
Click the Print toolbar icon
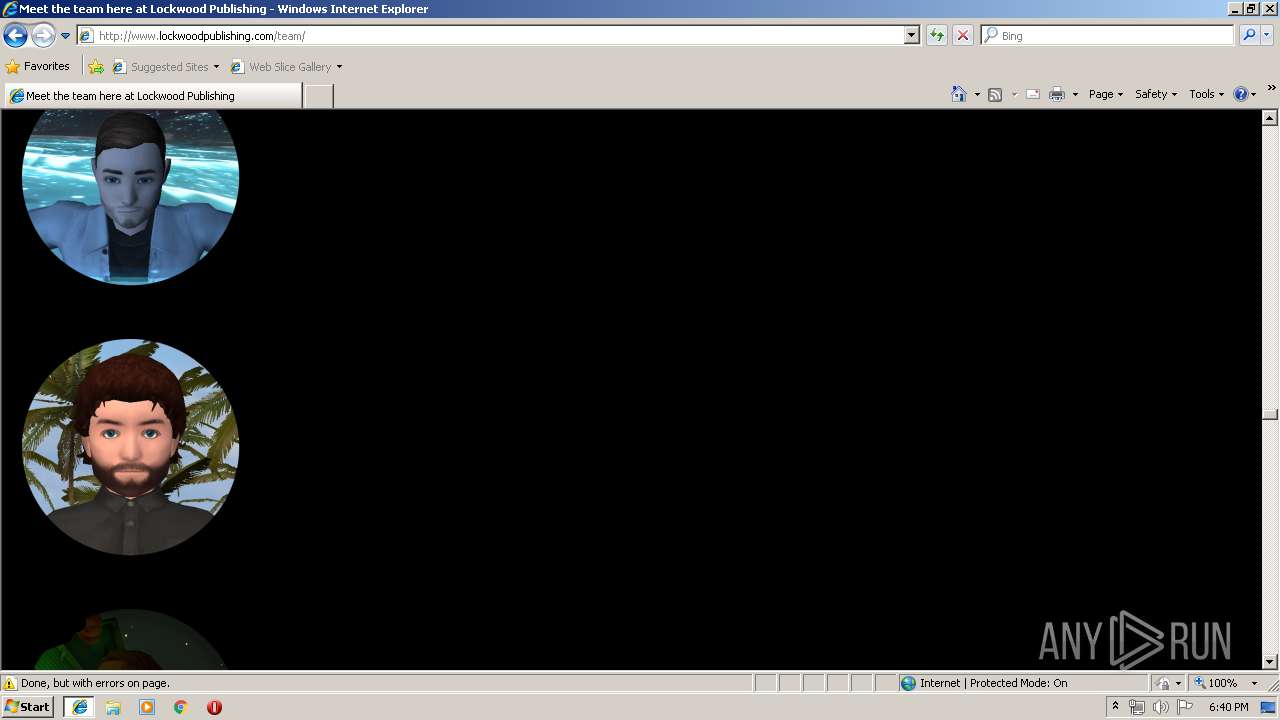tap(1057, 94)
